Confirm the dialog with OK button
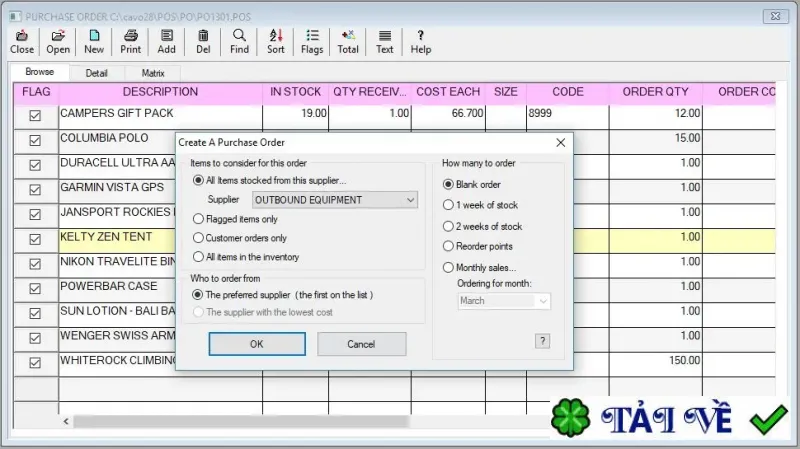 [257, 344]
